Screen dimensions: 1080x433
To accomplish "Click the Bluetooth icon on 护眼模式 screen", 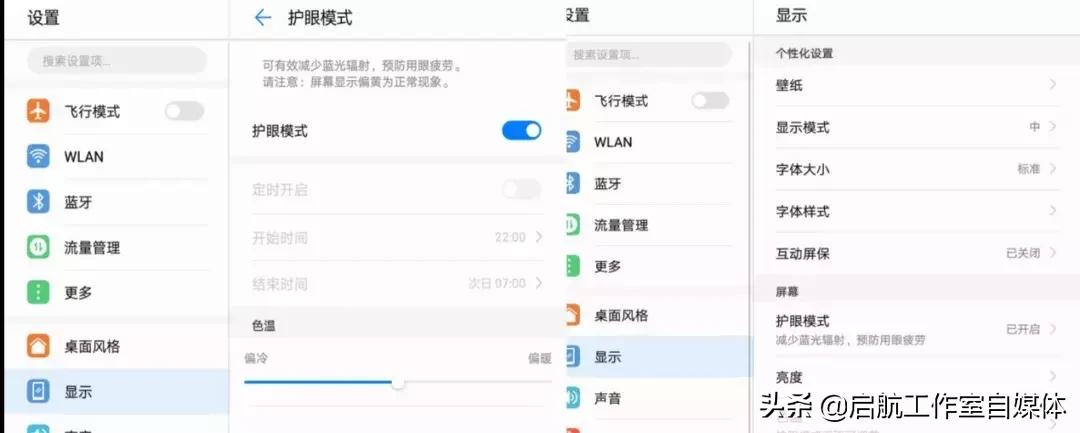I will coord(38,202).
